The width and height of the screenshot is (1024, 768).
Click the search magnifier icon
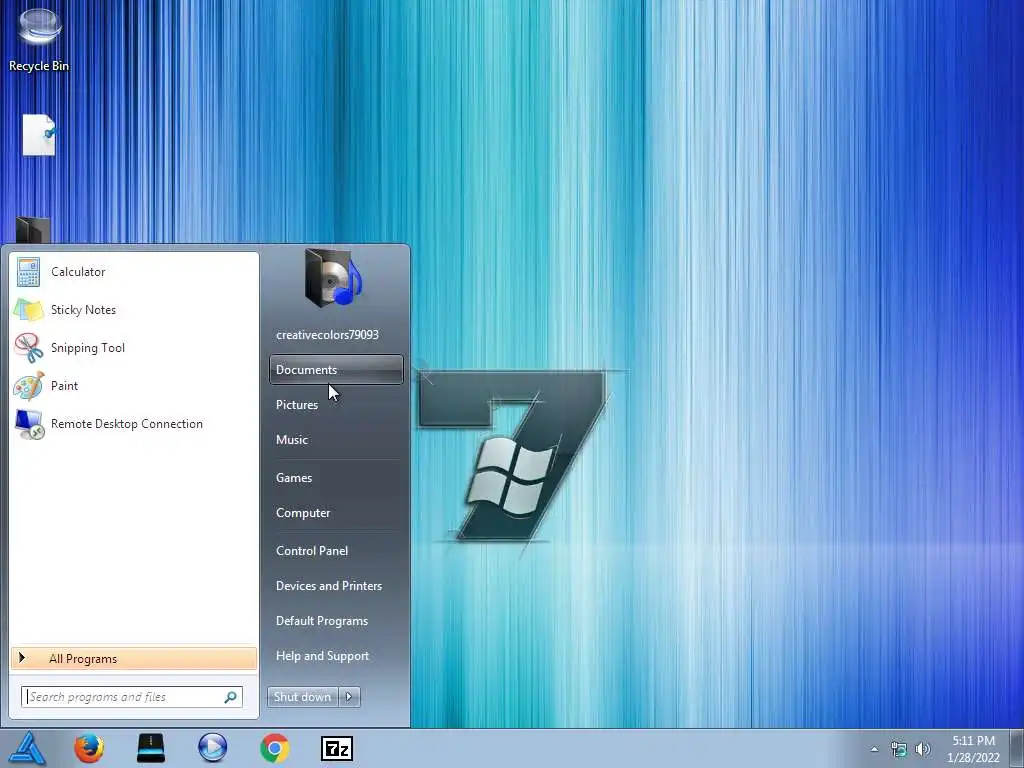pyautogui.click(x=231, y=697)
